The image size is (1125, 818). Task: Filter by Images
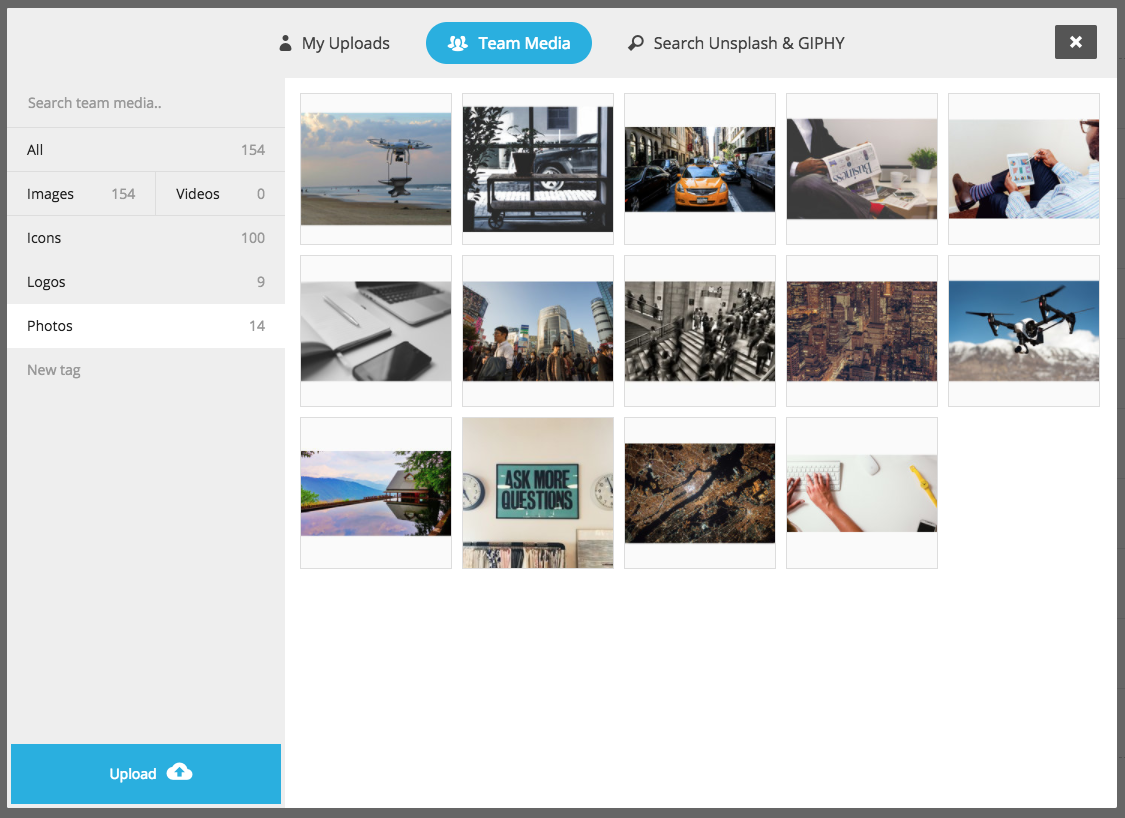[x=81, y=194]
